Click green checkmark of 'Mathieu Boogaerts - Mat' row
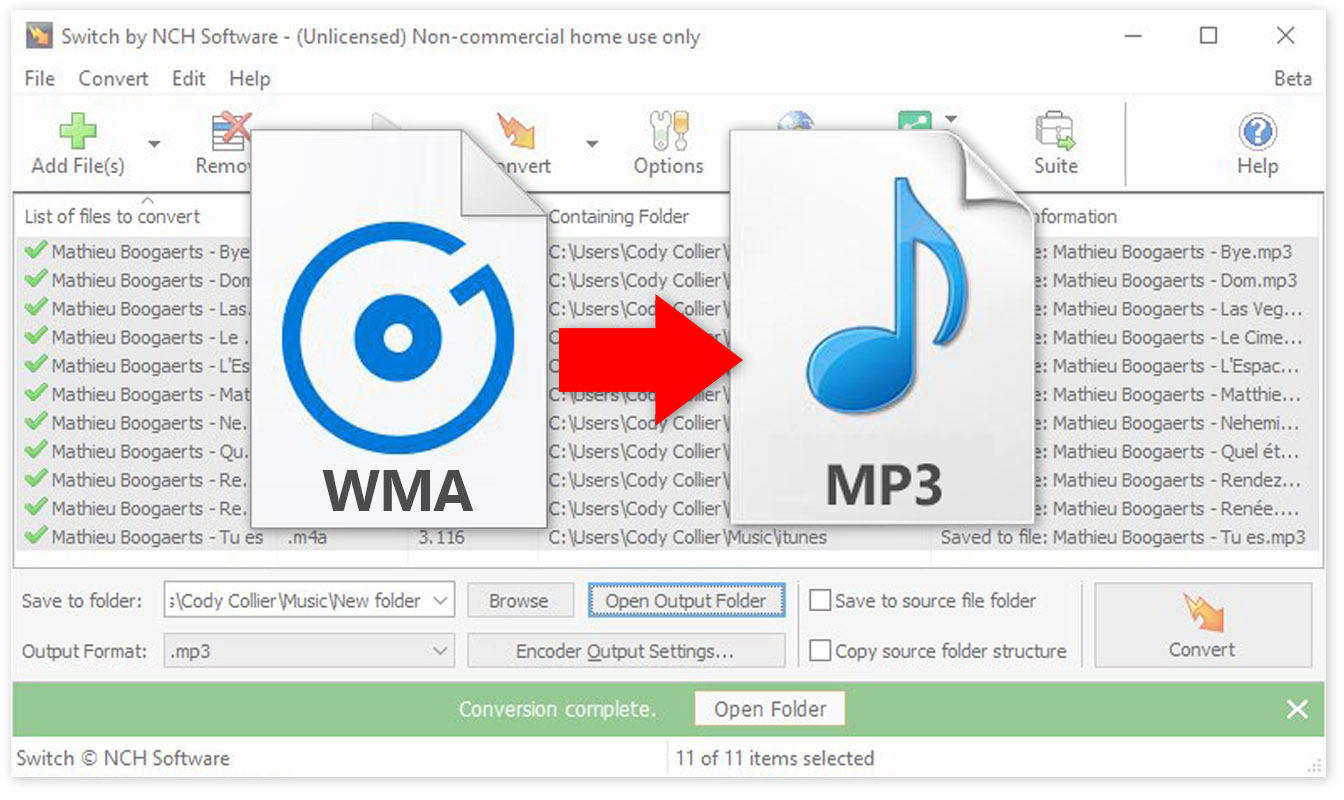The height and width of the screenshot is (800, 1344). (x=36, y=394)
